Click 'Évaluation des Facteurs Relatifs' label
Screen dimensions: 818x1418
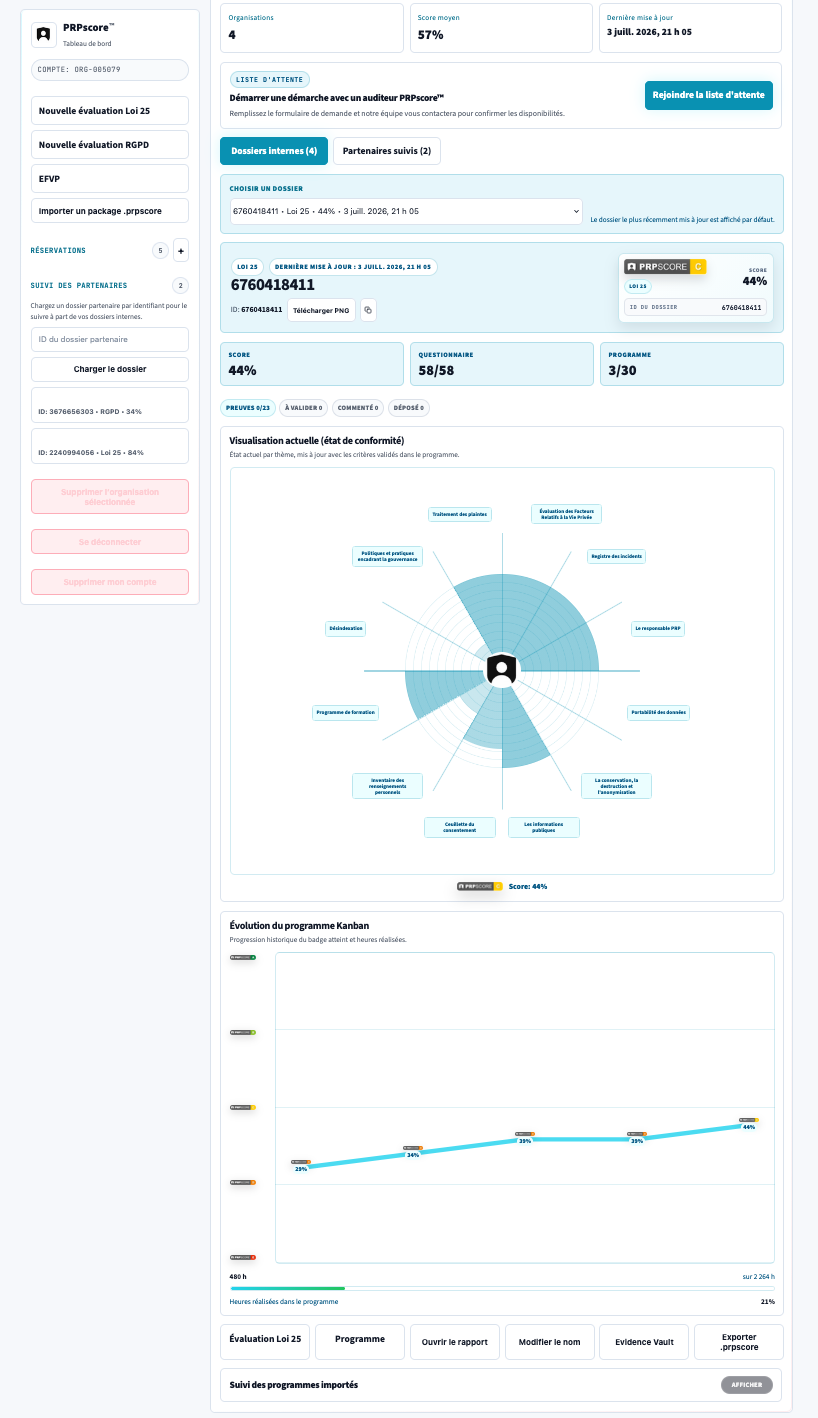tap(566, 514)
